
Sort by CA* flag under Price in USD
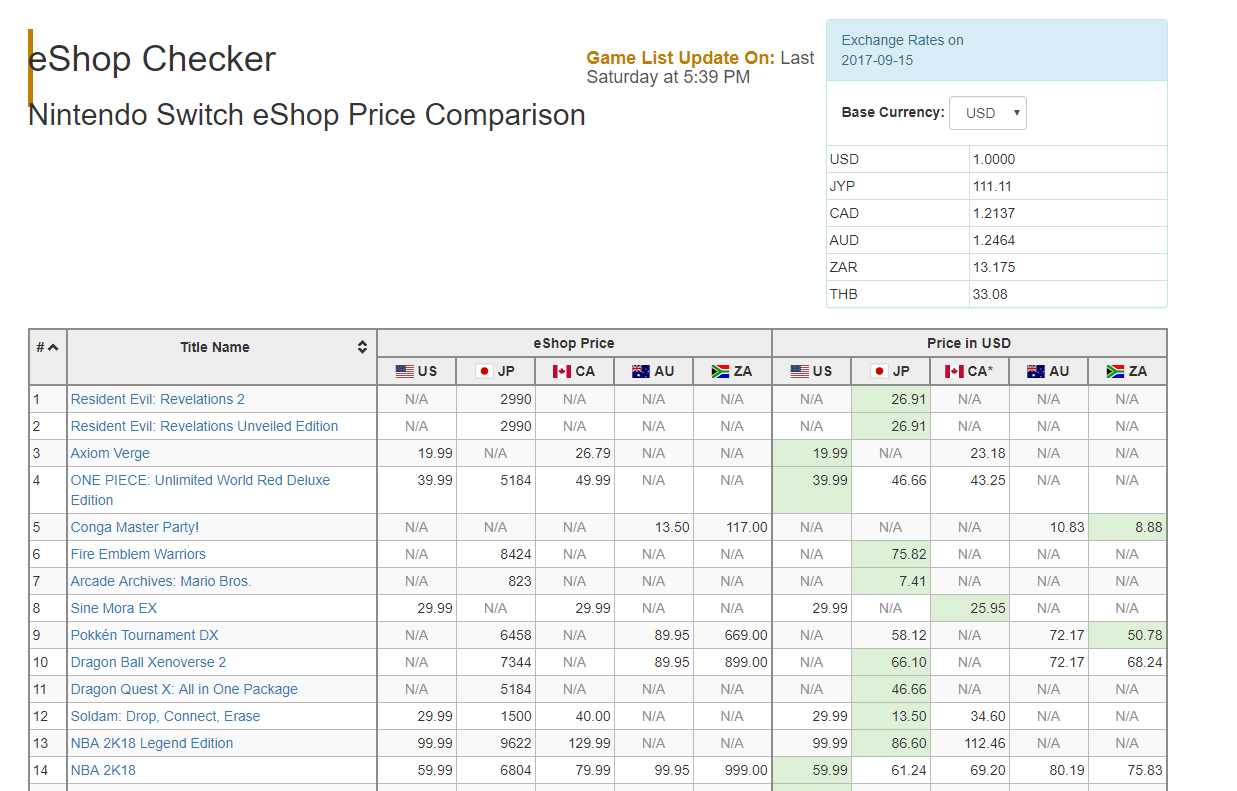point(969,371)
